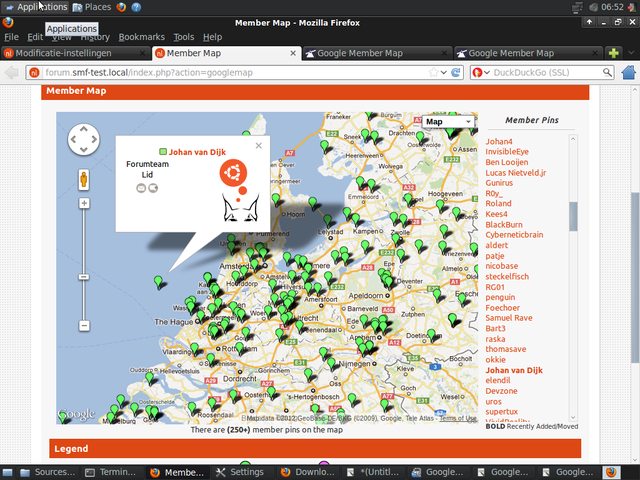Click the page vertical scrollbar thumb

635,278
